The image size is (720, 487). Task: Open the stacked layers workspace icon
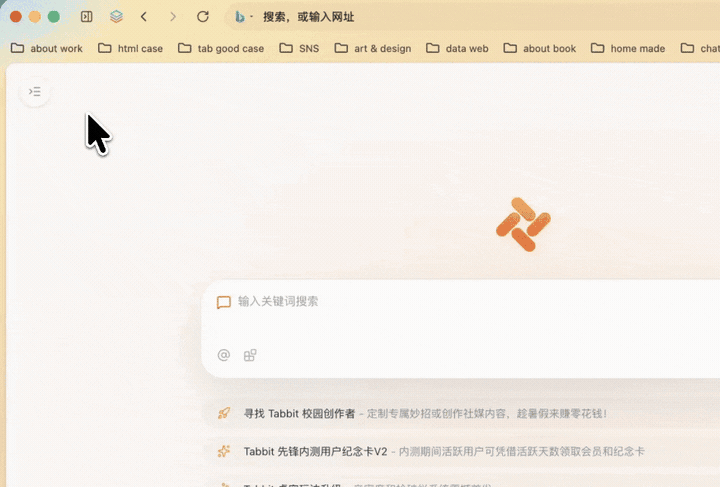[116, 17]
